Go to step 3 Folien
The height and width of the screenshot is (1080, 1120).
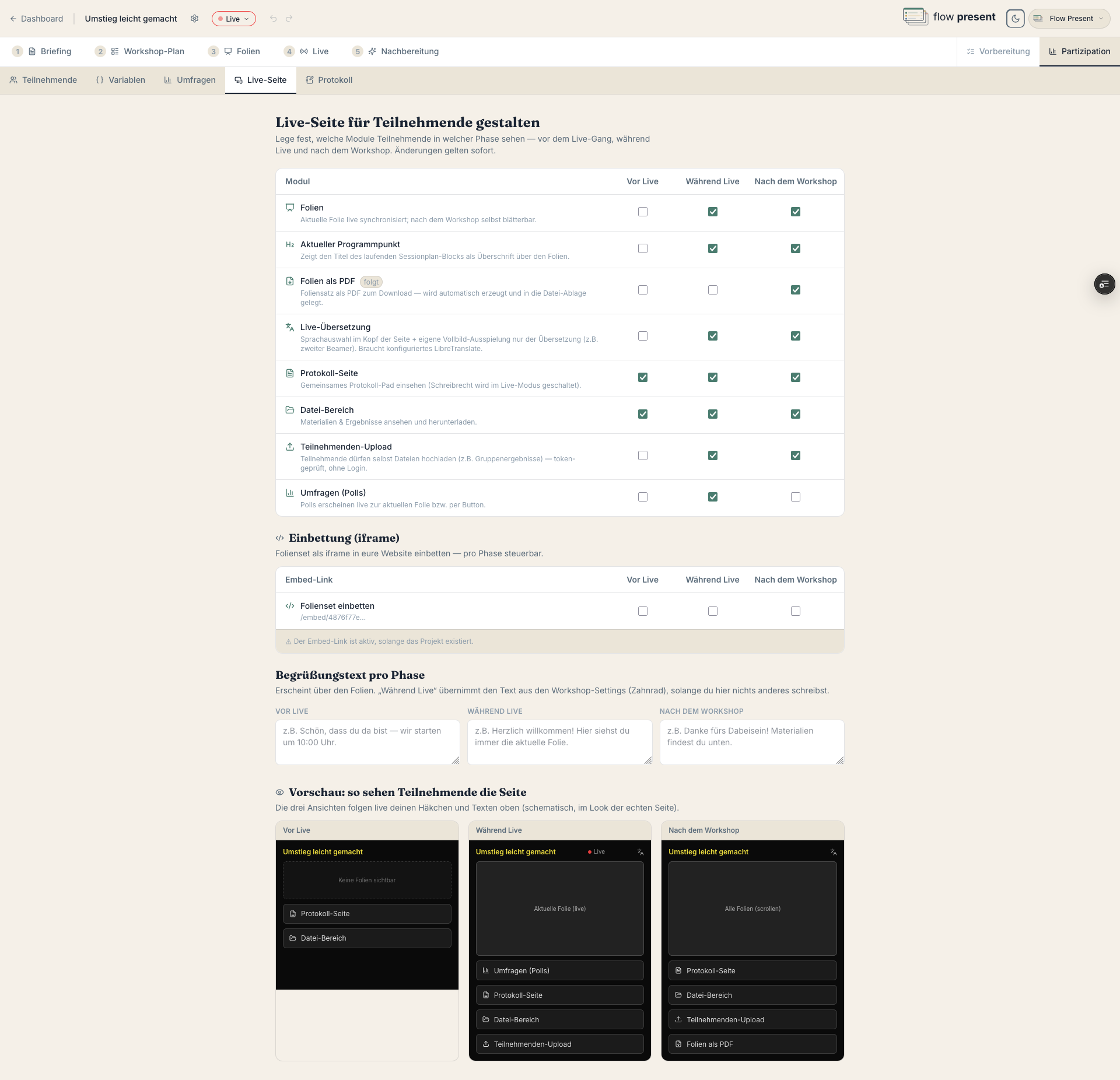[235, 51]
